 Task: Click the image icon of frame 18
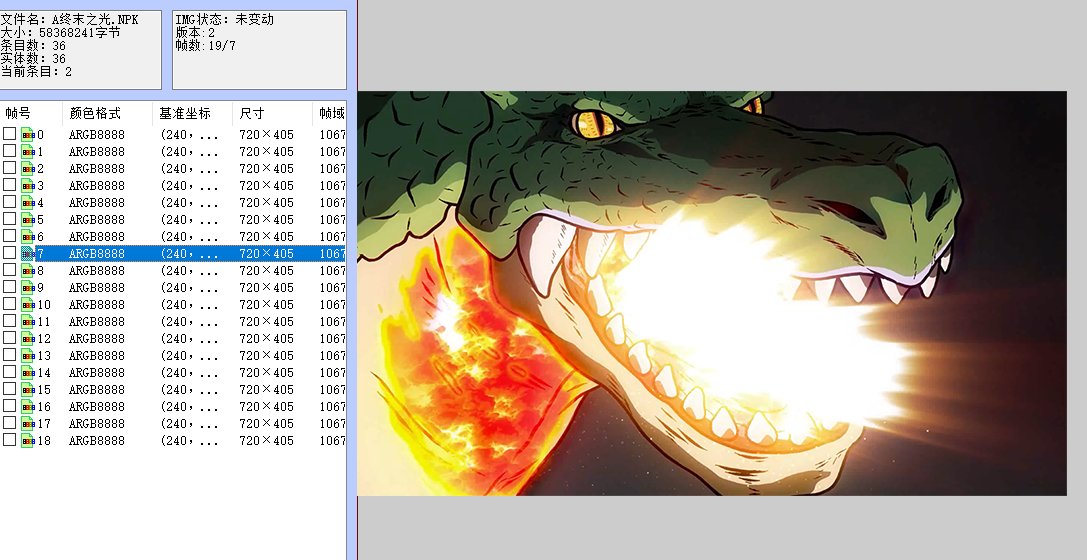click(28, 440)
